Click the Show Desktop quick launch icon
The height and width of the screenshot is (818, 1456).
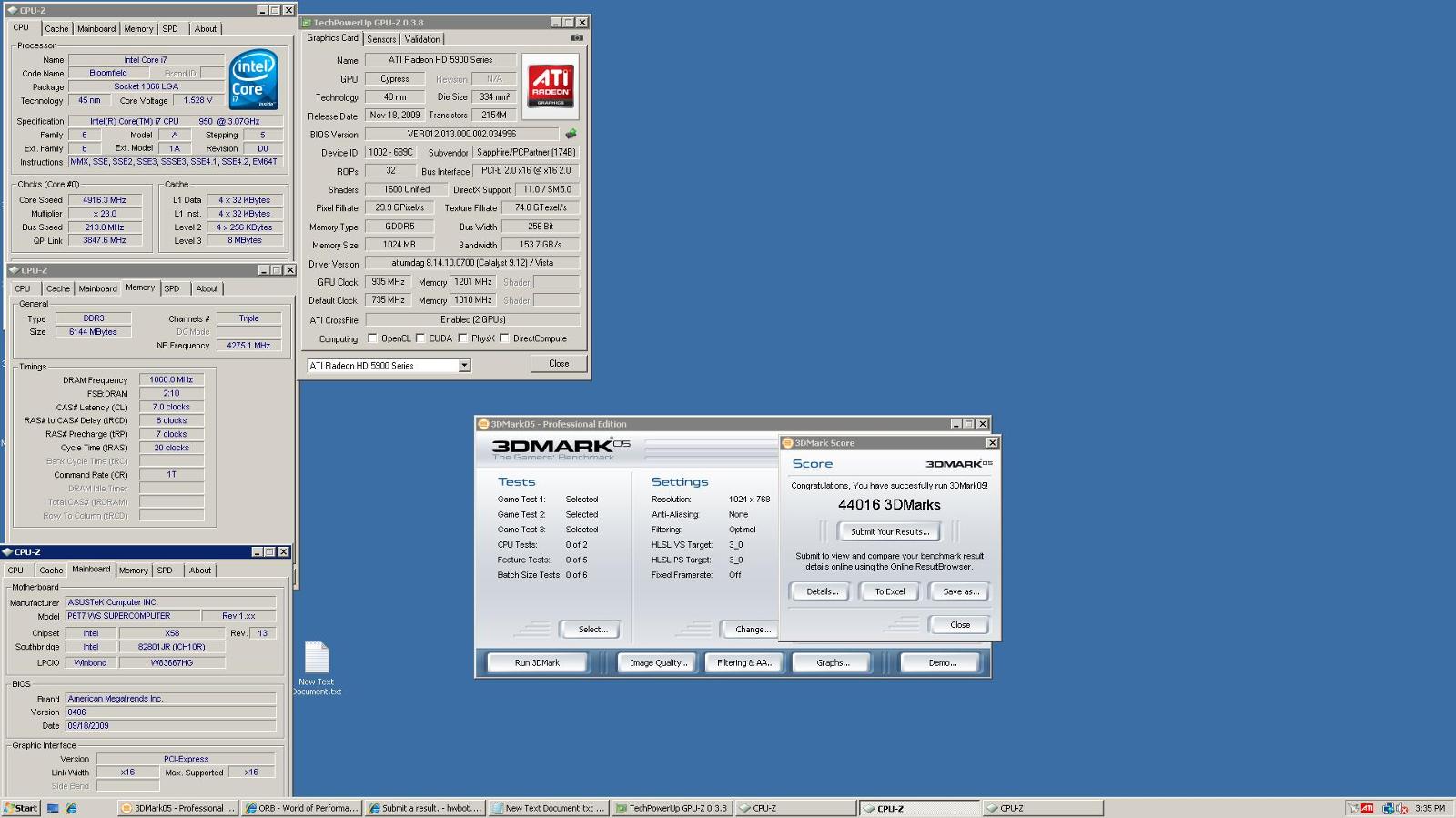pyautogui.click(x=53, y=808)
